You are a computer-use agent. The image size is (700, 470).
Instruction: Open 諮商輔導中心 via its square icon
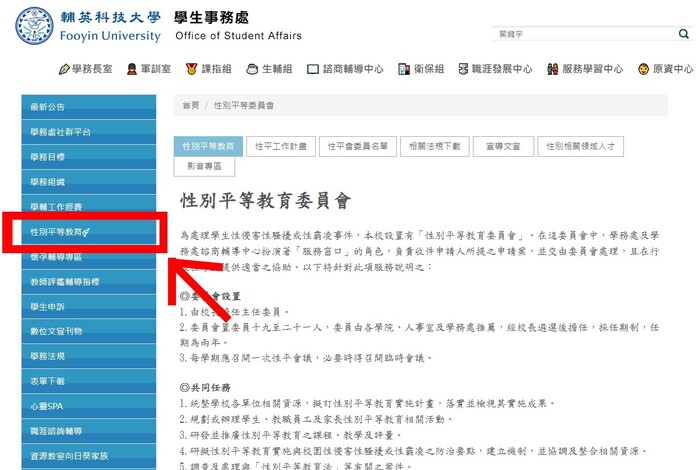point(313,69)
